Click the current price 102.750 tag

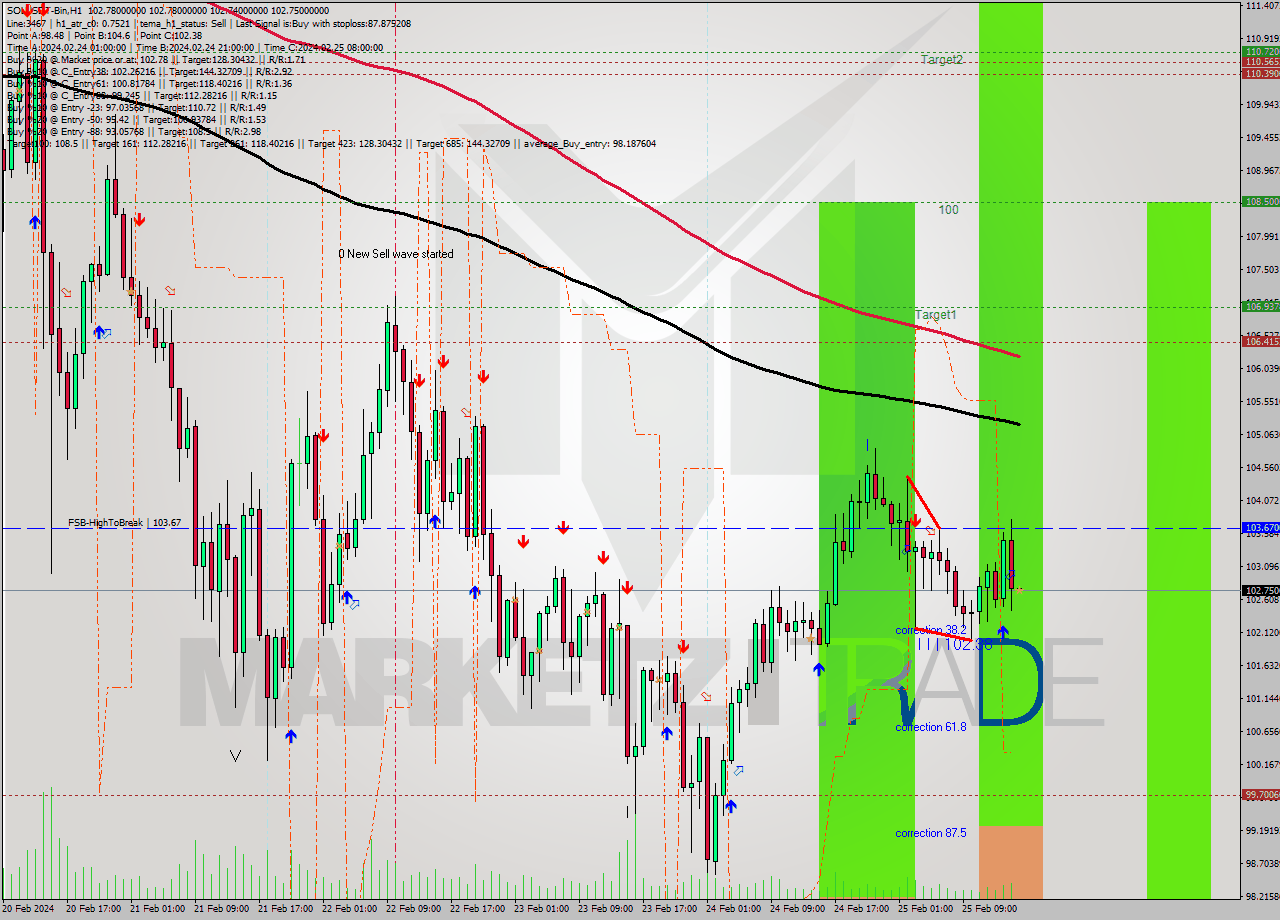1261,591
